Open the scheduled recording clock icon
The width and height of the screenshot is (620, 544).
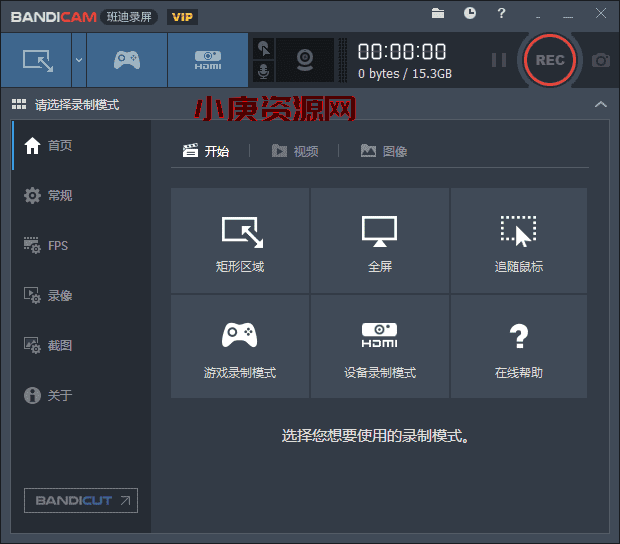470,13
